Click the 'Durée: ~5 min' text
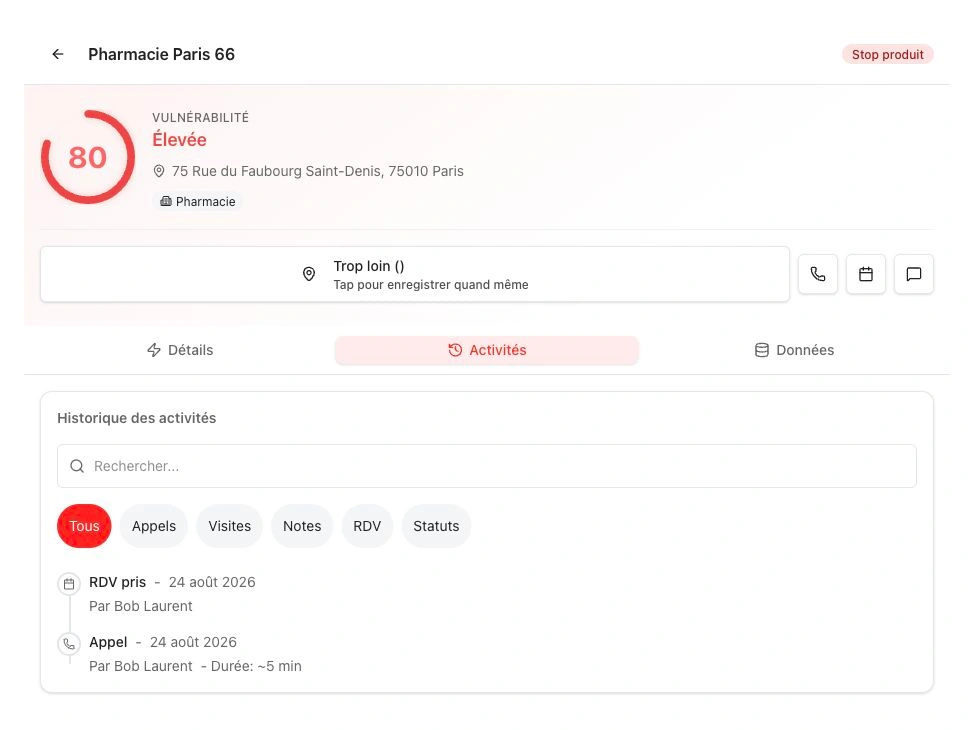Screen dimensions: 974x730 [256, 666]
